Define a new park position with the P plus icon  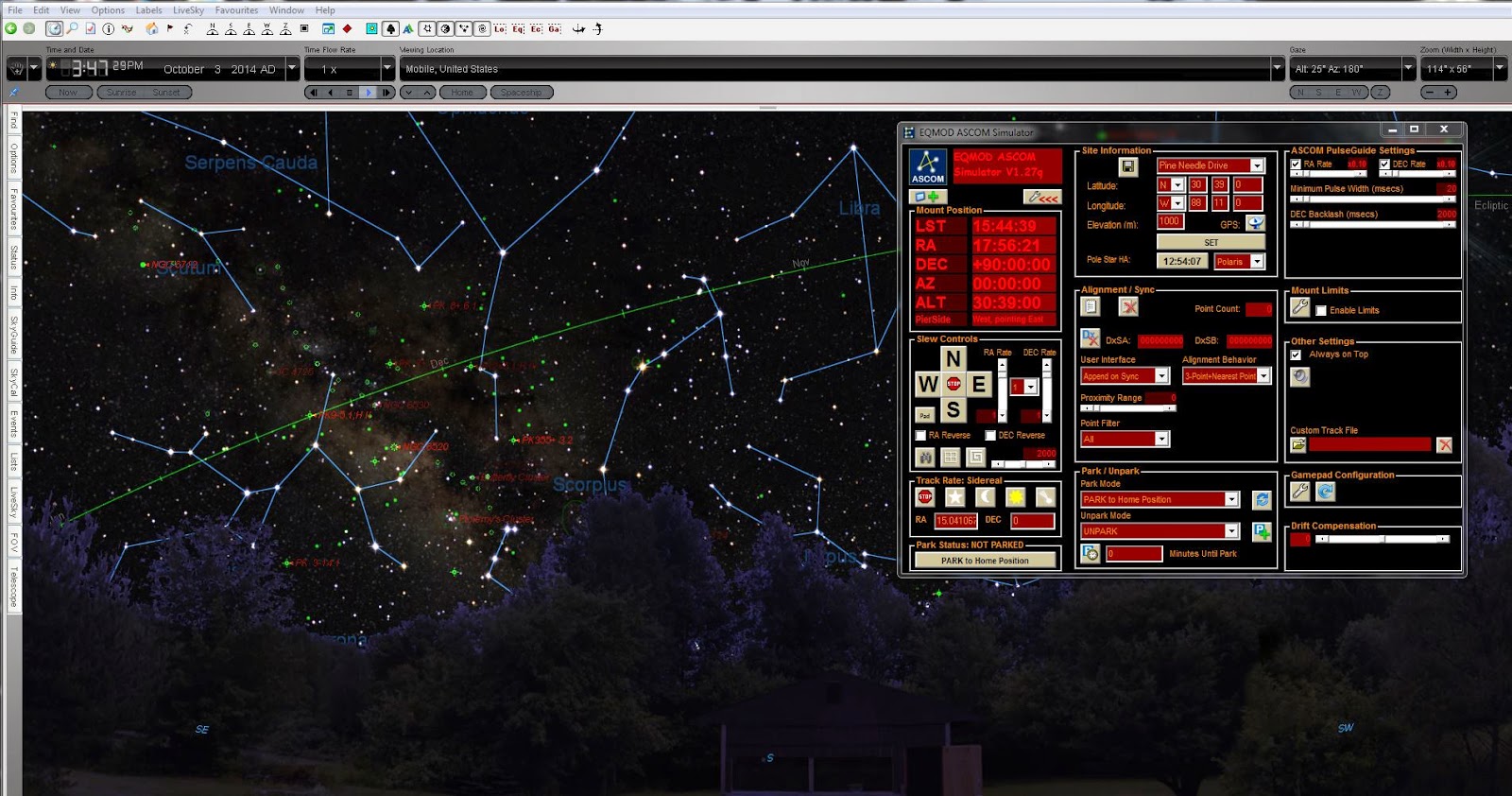click(x=1262, y=532)
